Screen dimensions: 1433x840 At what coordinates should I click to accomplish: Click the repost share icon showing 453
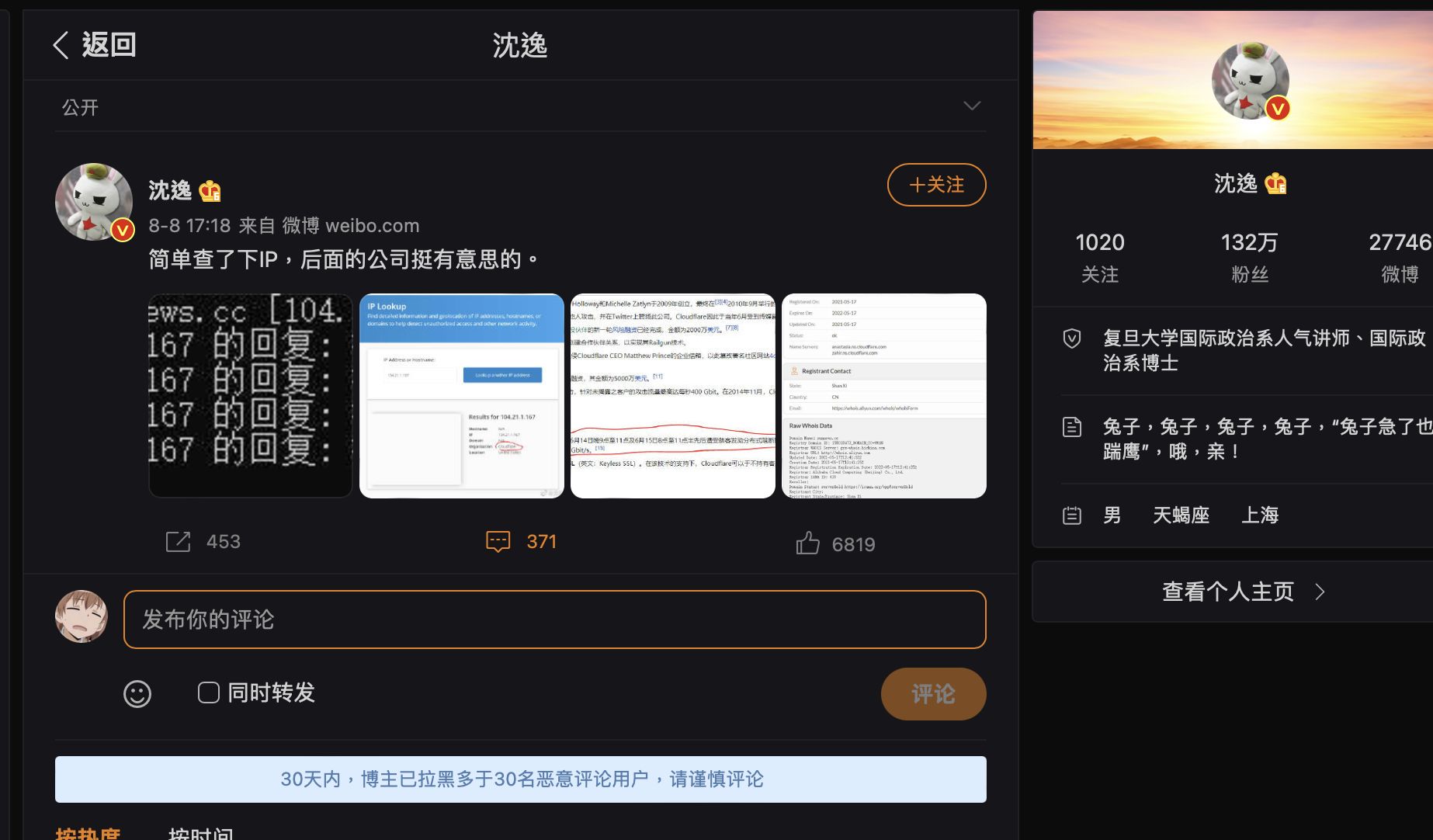click(x=178, y=542)
